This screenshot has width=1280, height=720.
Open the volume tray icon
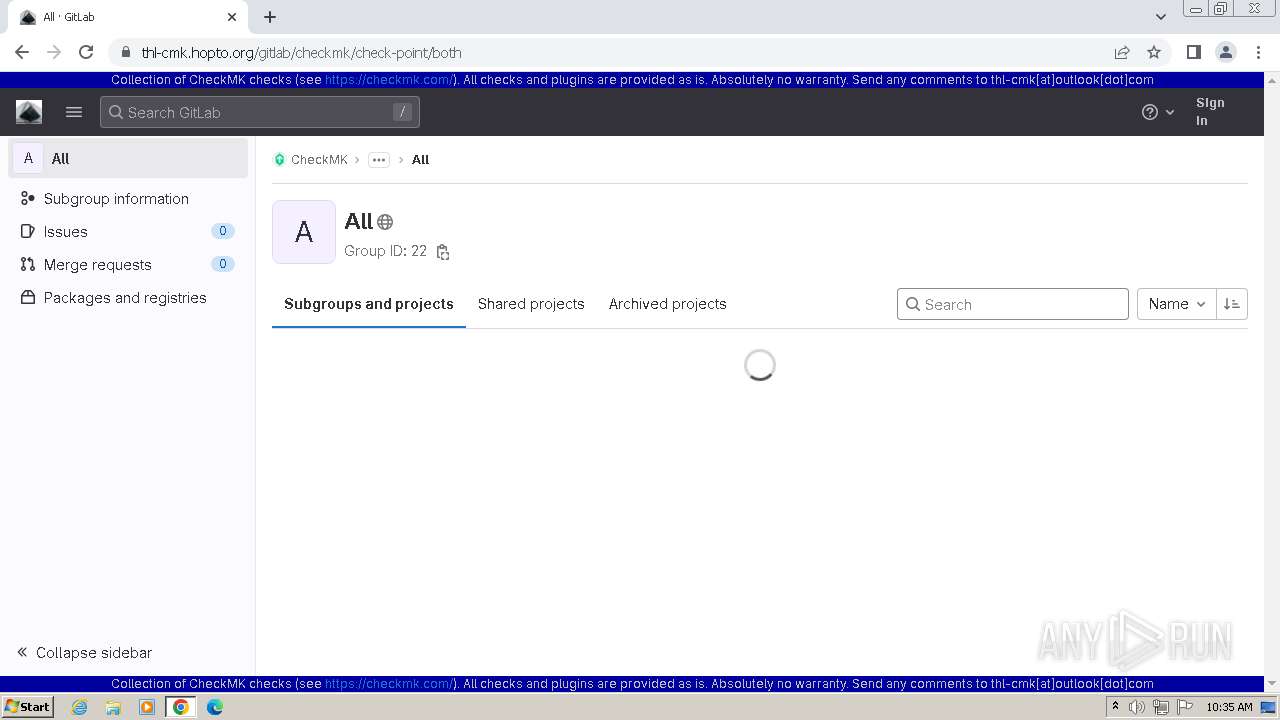(1137, 707)
